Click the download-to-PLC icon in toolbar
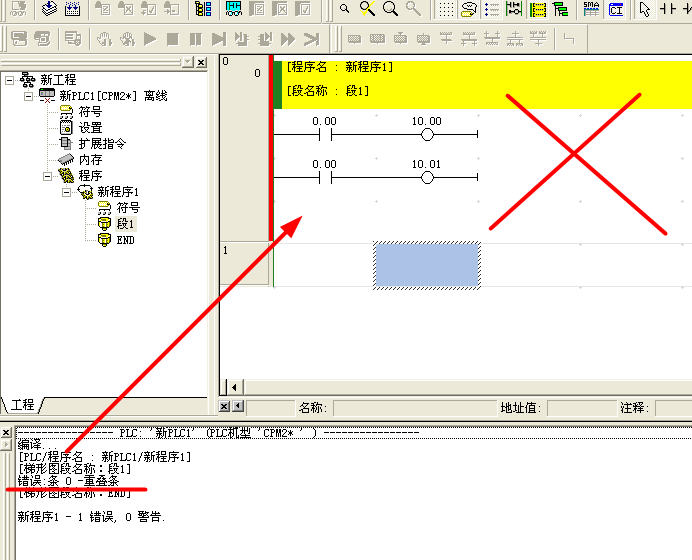This screenshot has width=692, height=560. (x=48, y=10)
